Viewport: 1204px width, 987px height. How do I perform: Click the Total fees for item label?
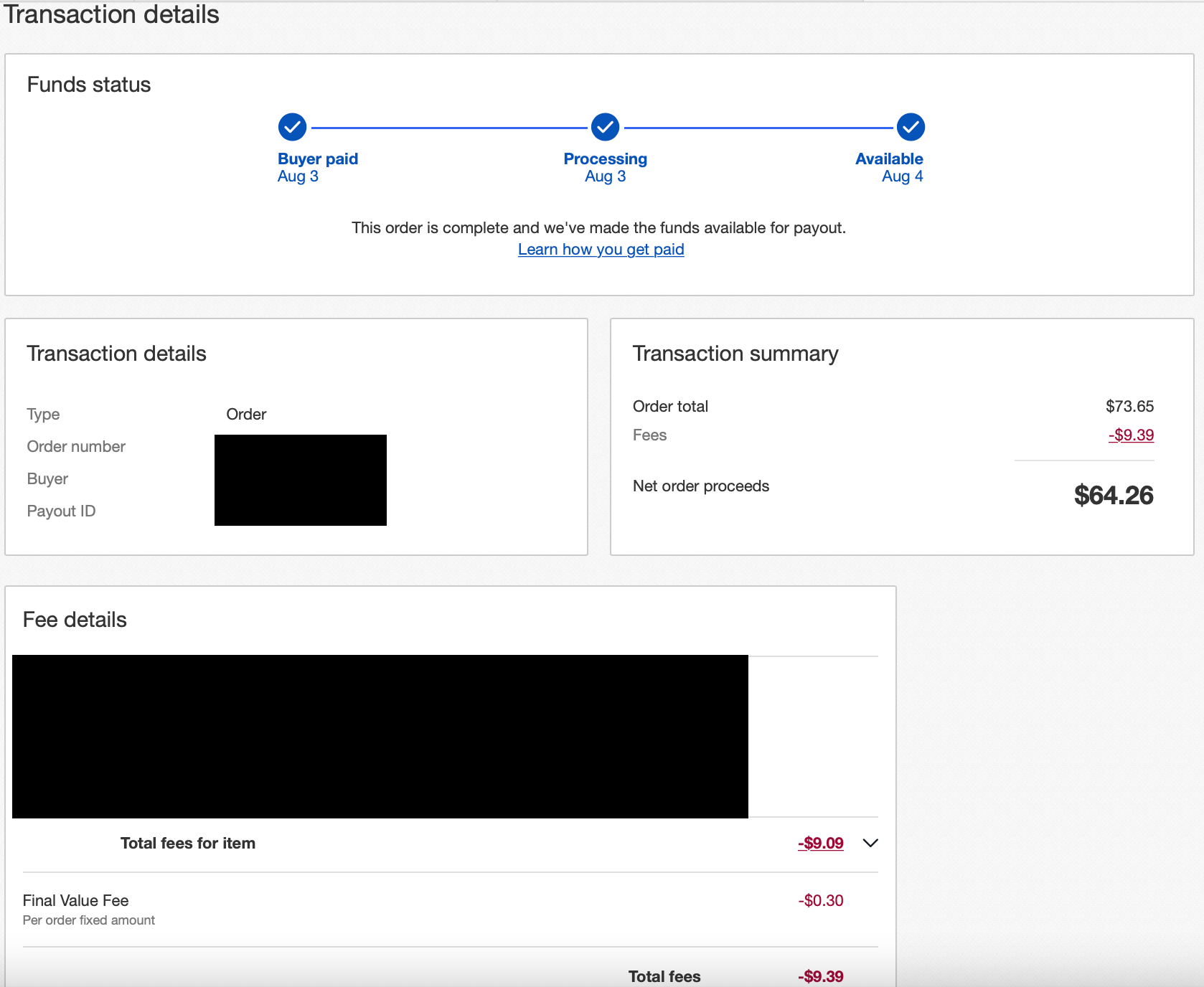(188, 843)
